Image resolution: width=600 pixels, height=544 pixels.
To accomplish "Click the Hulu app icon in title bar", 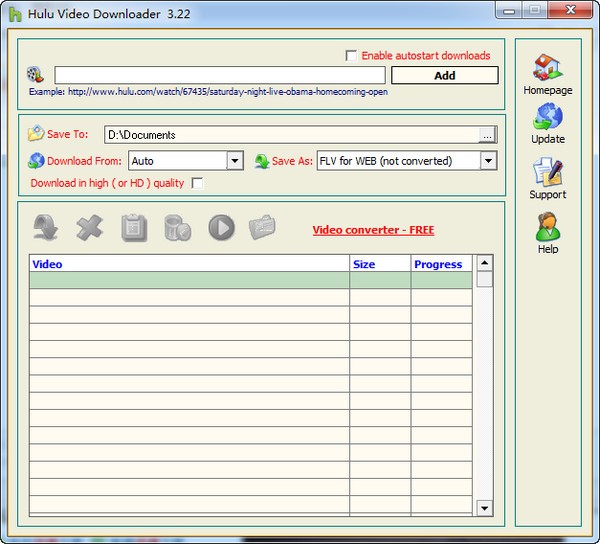I will [x=15, y=14].
